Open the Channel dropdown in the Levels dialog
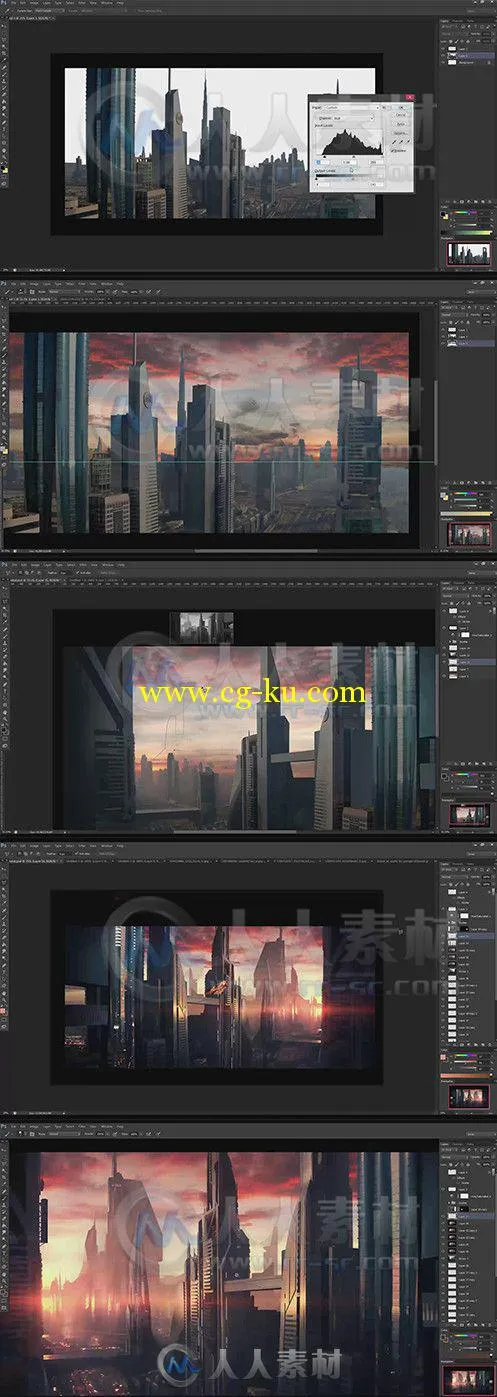The width and height of the screenshot is (497, 1397). point(353,118)
